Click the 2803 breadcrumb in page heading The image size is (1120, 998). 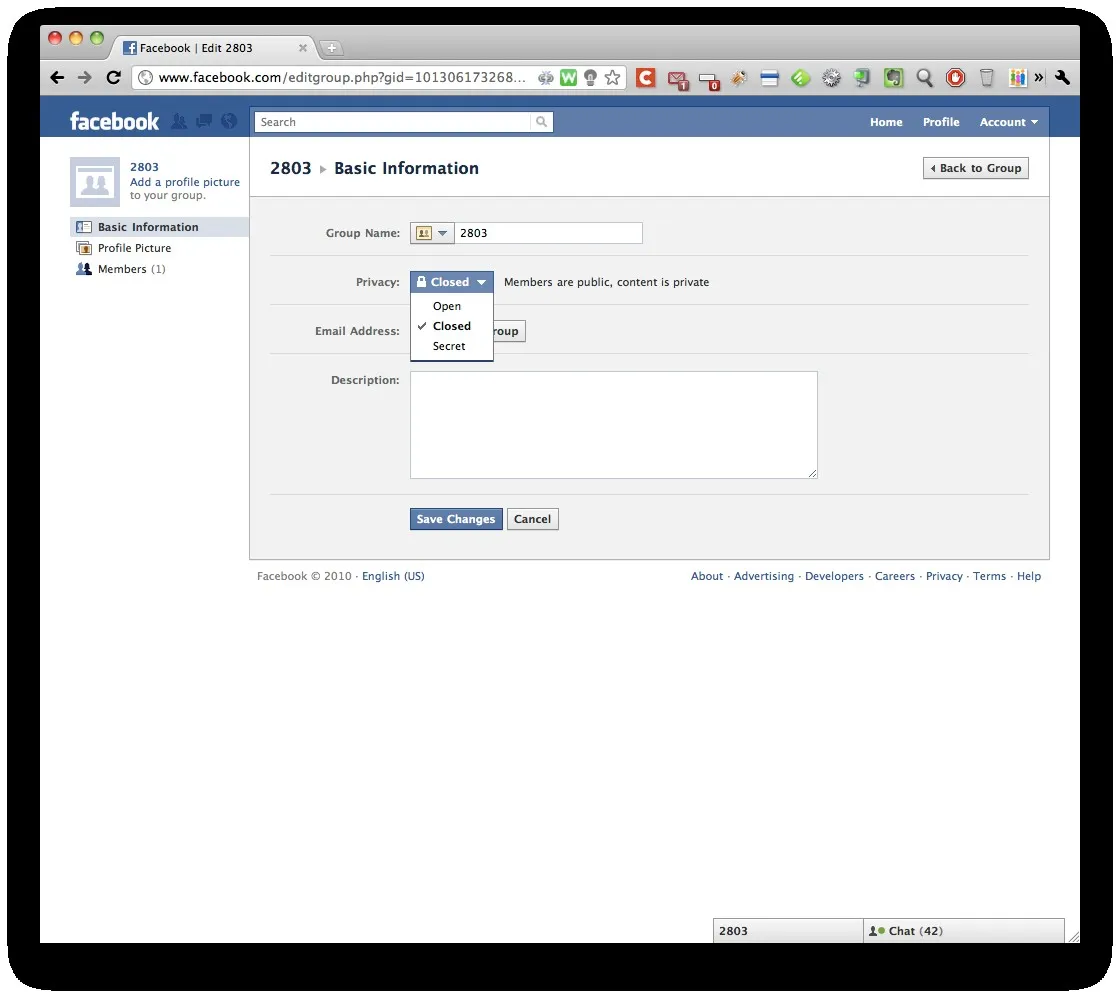(291, 169)
